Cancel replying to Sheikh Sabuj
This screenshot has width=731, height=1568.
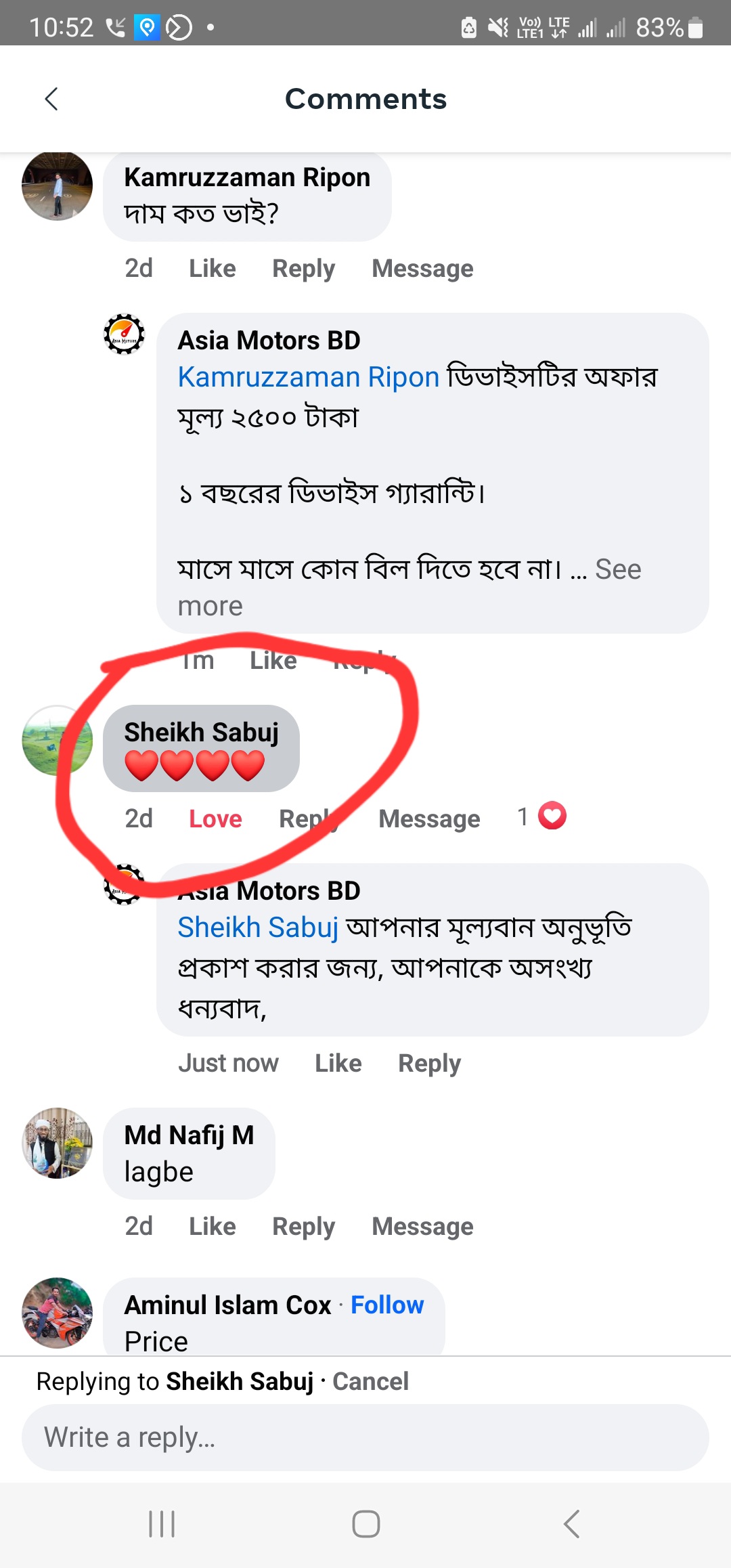(370, 1381)
